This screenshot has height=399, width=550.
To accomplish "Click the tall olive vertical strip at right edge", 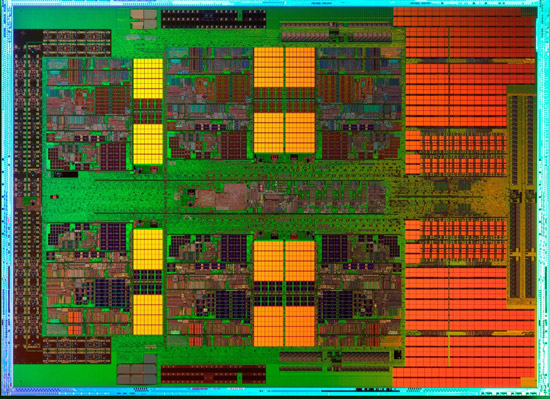I will click(522, 192).
